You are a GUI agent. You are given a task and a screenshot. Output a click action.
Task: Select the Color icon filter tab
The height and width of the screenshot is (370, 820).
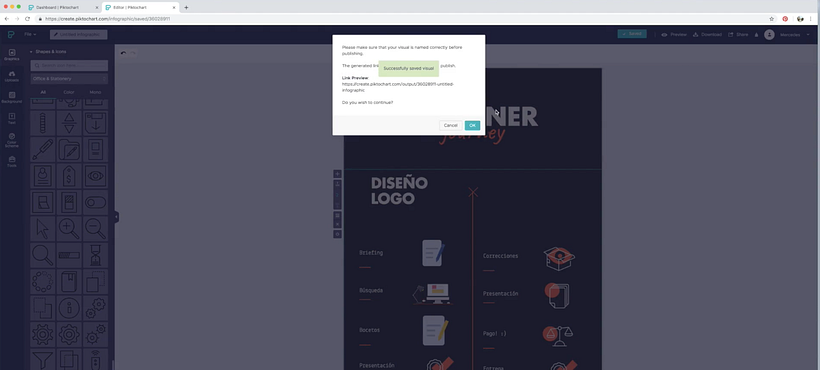click(x=69, y=92)
